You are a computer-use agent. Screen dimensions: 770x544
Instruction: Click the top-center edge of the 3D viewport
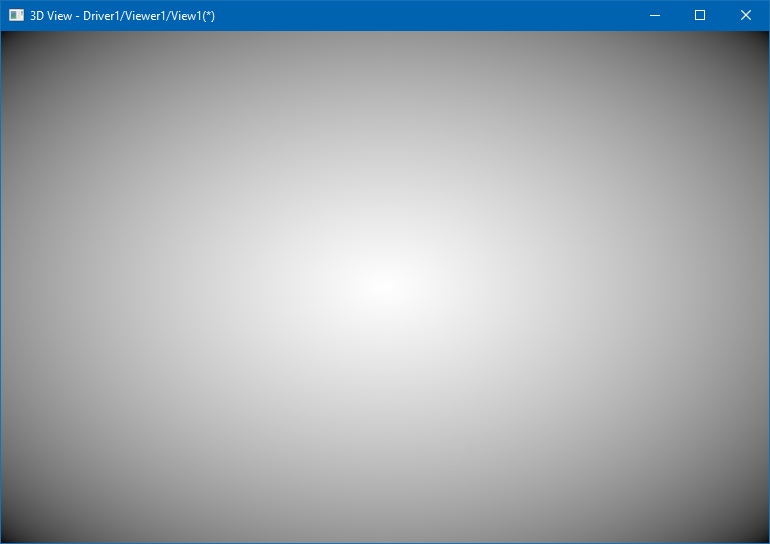click(385, 35)
